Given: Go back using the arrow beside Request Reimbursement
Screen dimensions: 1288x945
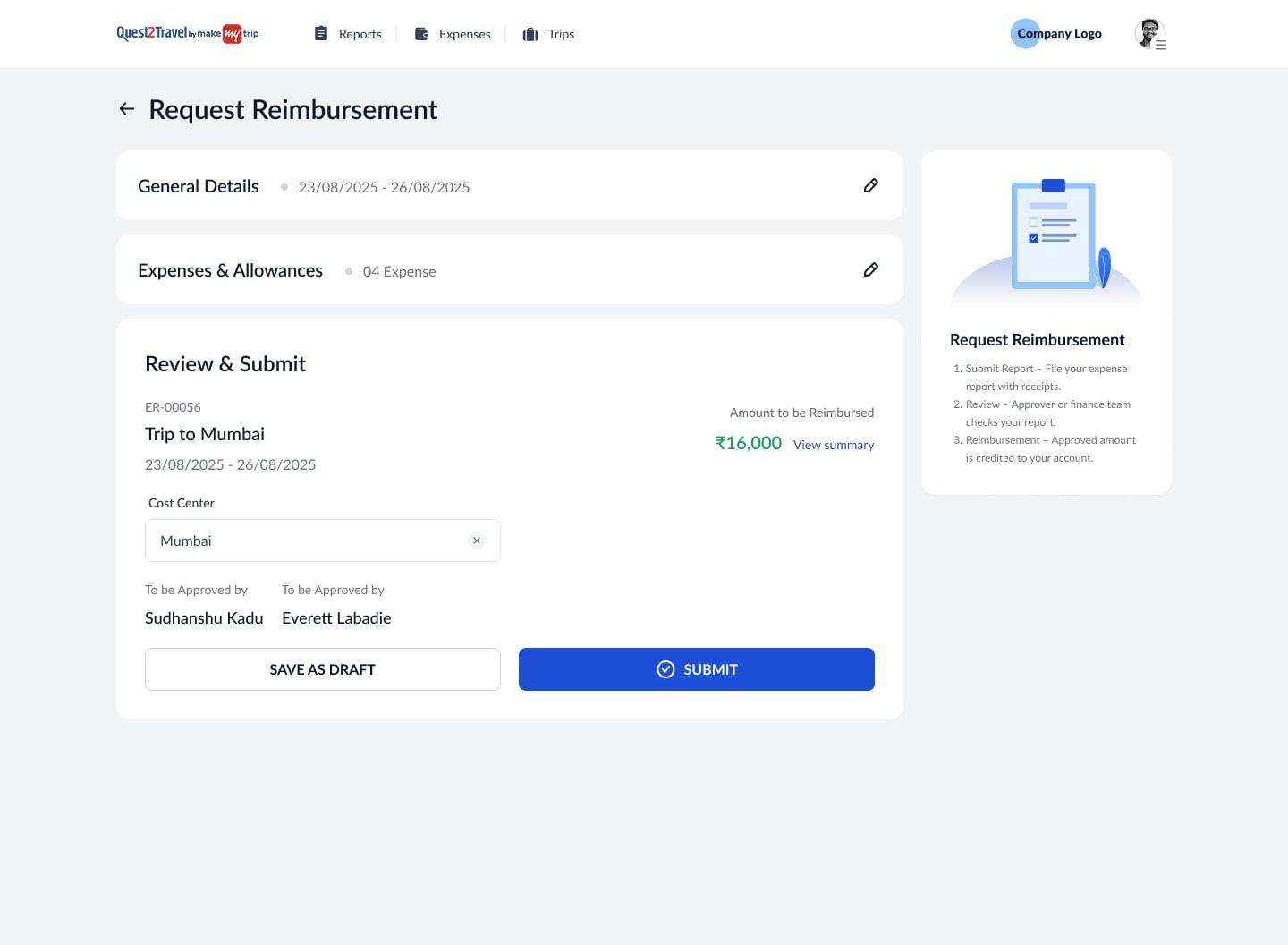Looking at the screenshot, I should (x=127, y=109).
